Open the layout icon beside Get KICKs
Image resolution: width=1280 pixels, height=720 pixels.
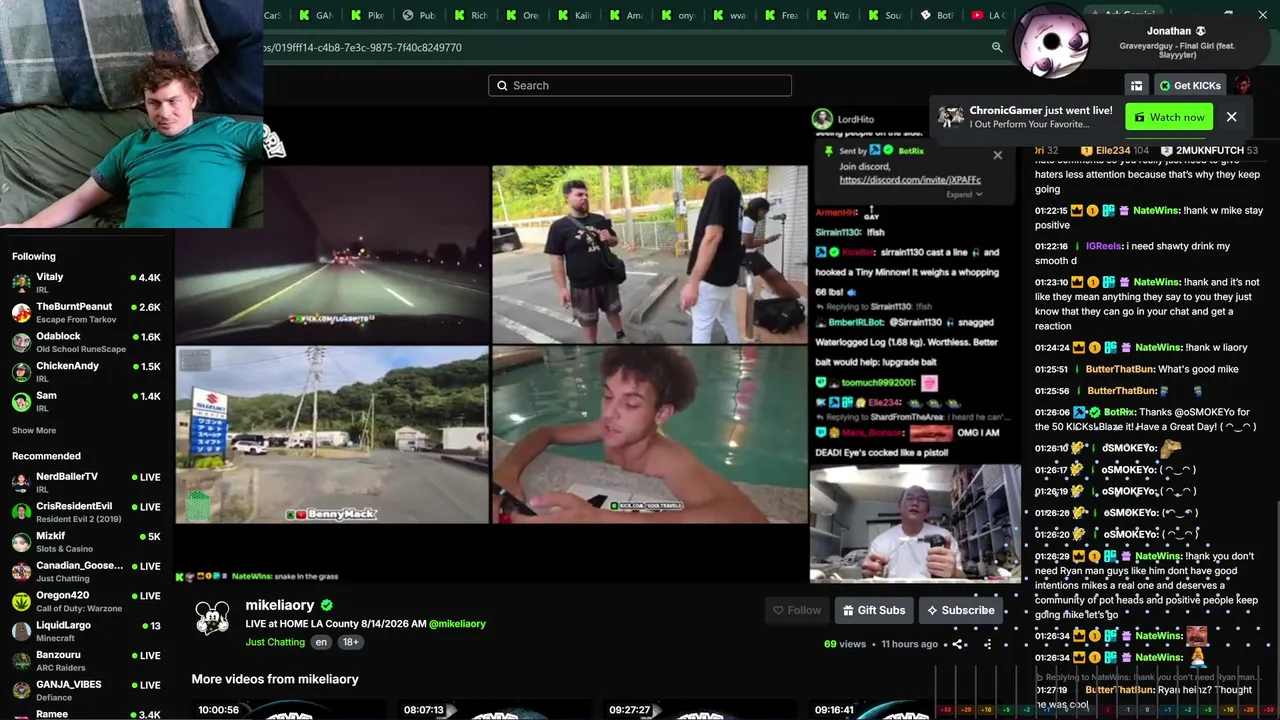1136,86
